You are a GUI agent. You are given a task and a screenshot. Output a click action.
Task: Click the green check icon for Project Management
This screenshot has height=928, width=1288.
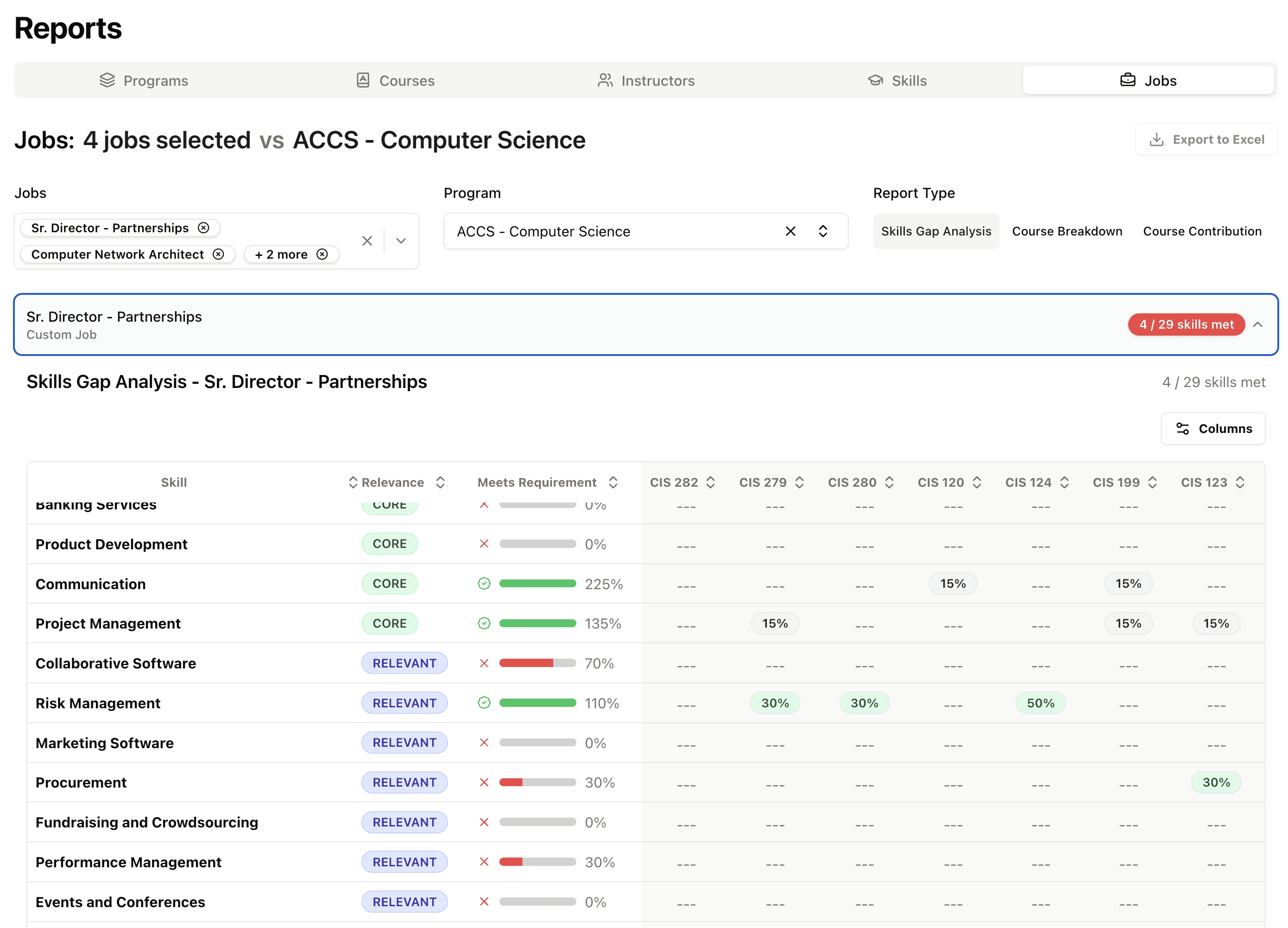click(484, 623)
